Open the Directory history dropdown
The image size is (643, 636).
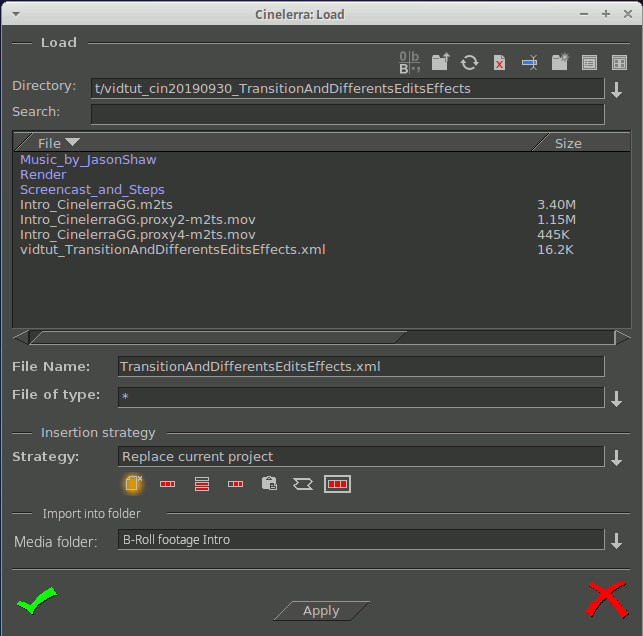617,89
